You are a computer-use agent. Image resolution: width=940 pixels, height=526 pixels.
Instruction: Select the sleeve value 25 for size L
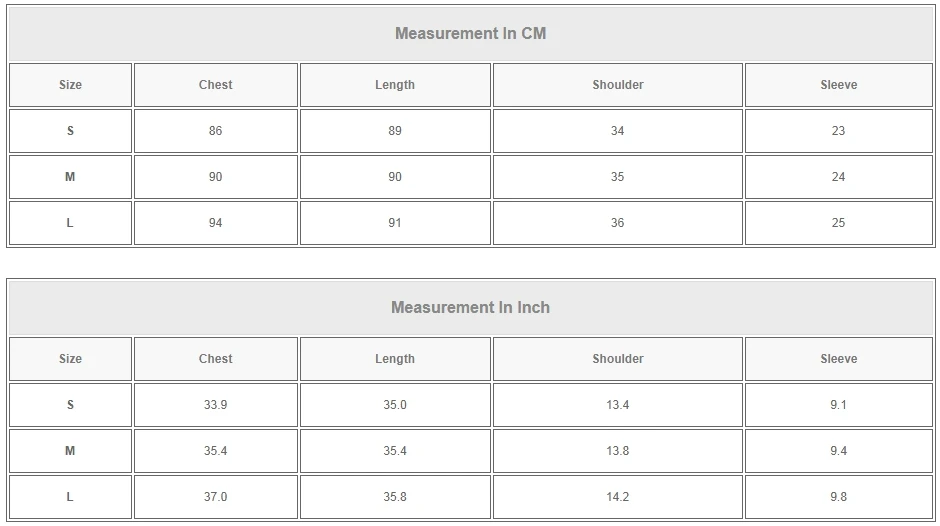click(x=838, y=223)
